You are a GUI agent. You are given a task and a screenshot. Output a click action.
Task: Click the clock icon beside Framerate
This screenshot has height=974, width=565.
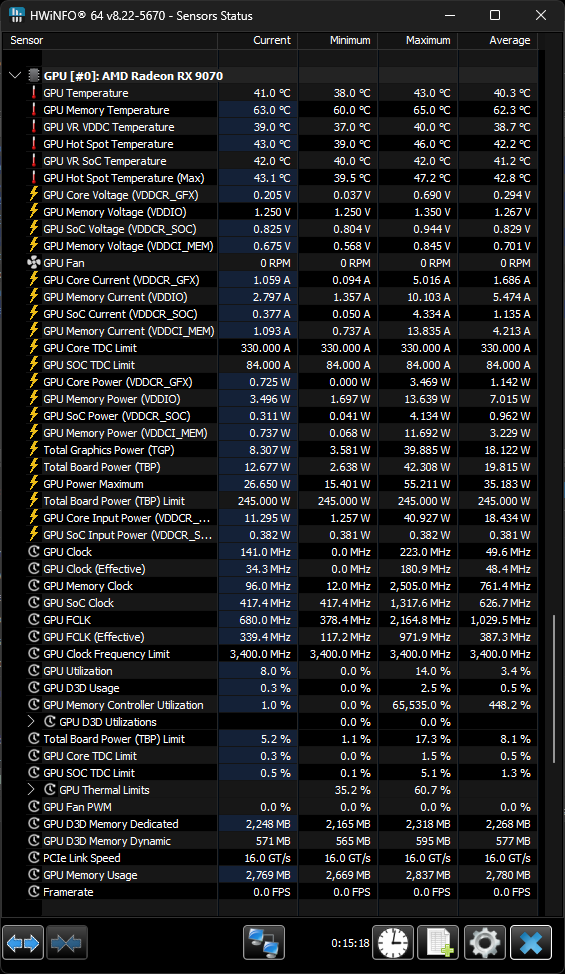34,891
